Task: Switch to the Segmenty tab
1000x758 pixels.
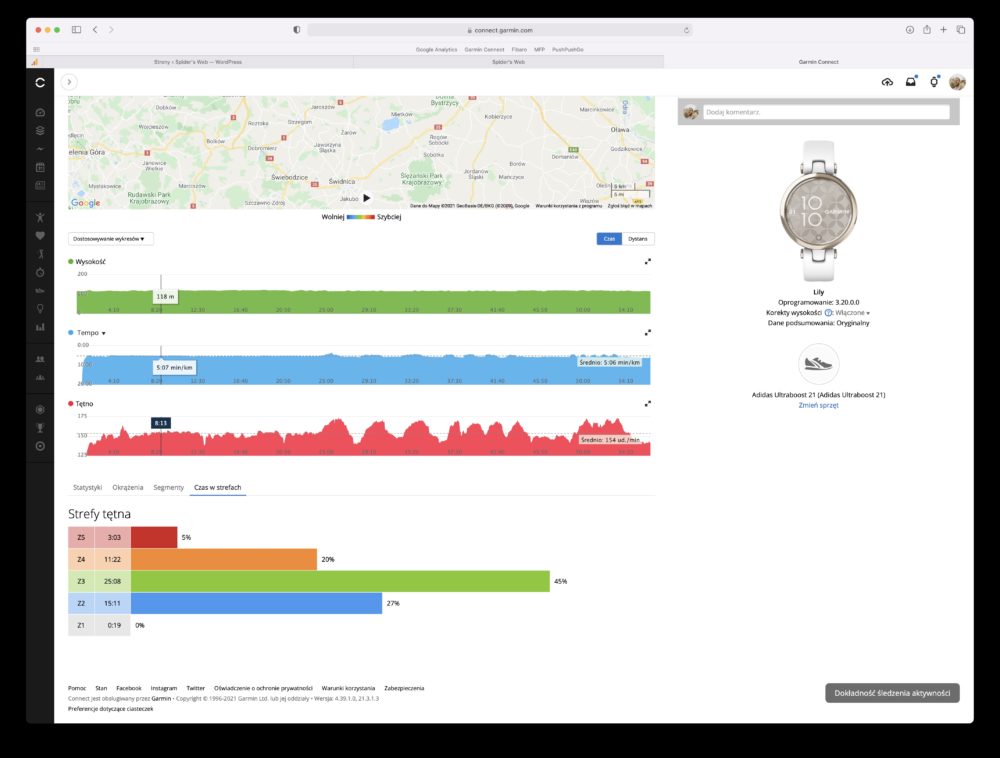Action: pyautogui.click(x=168, y=488)
